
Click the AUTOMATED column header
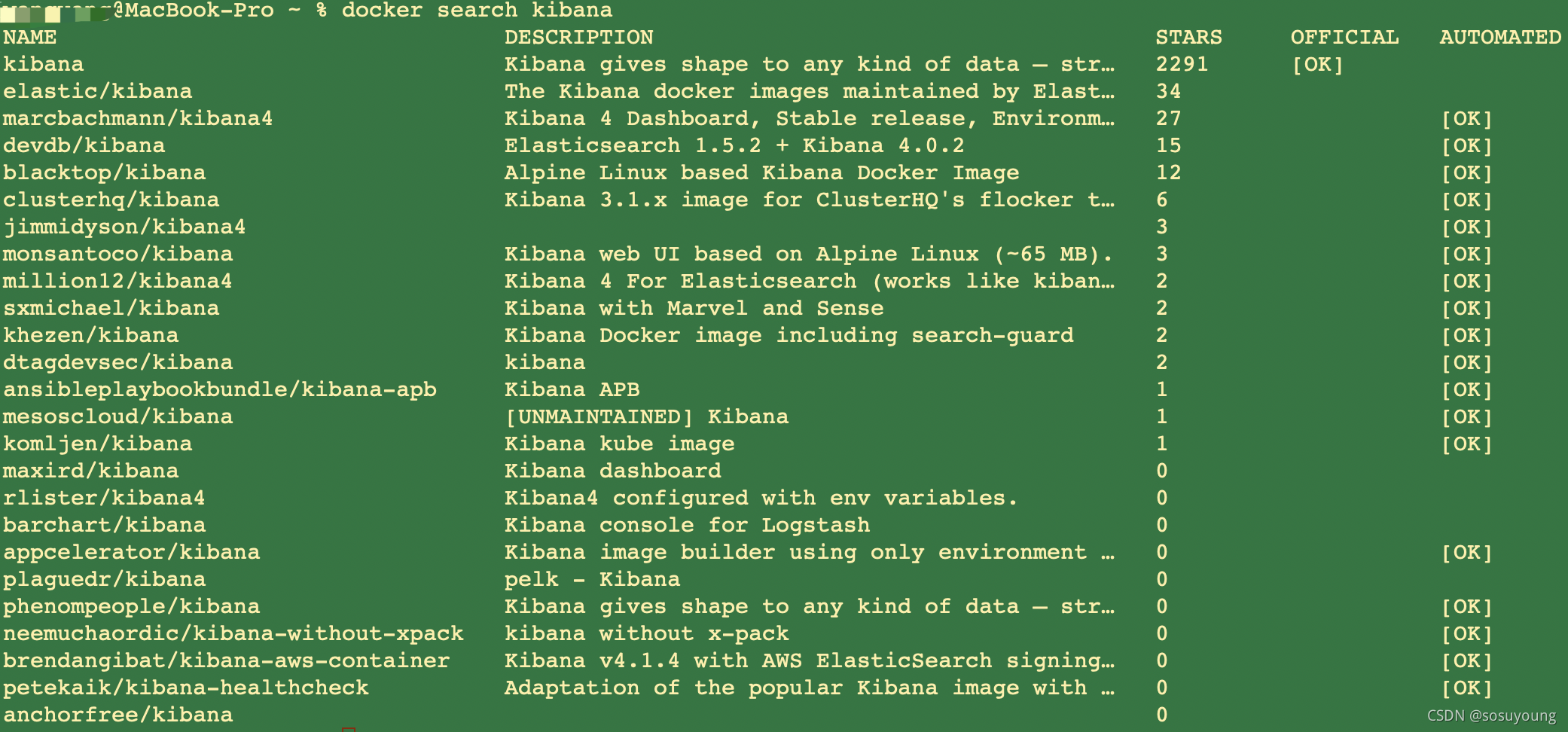coord(1500,37)
